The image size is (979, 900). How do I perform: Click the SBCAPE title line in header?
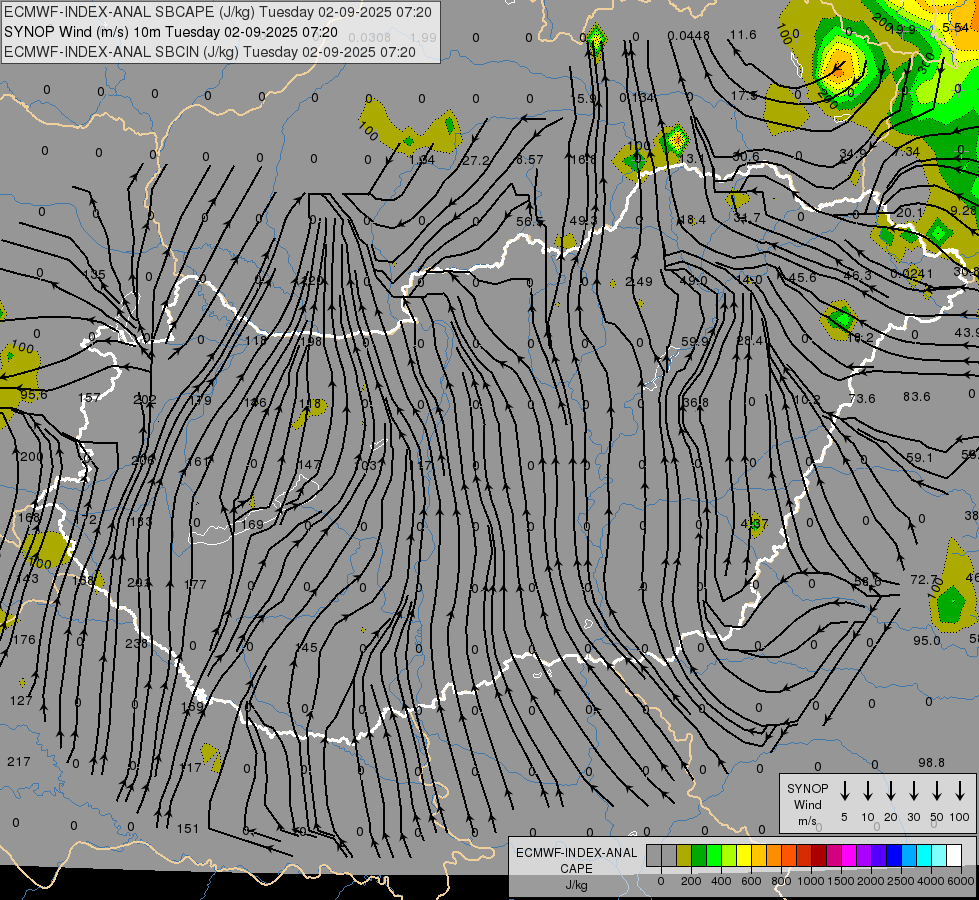point(218,12)
